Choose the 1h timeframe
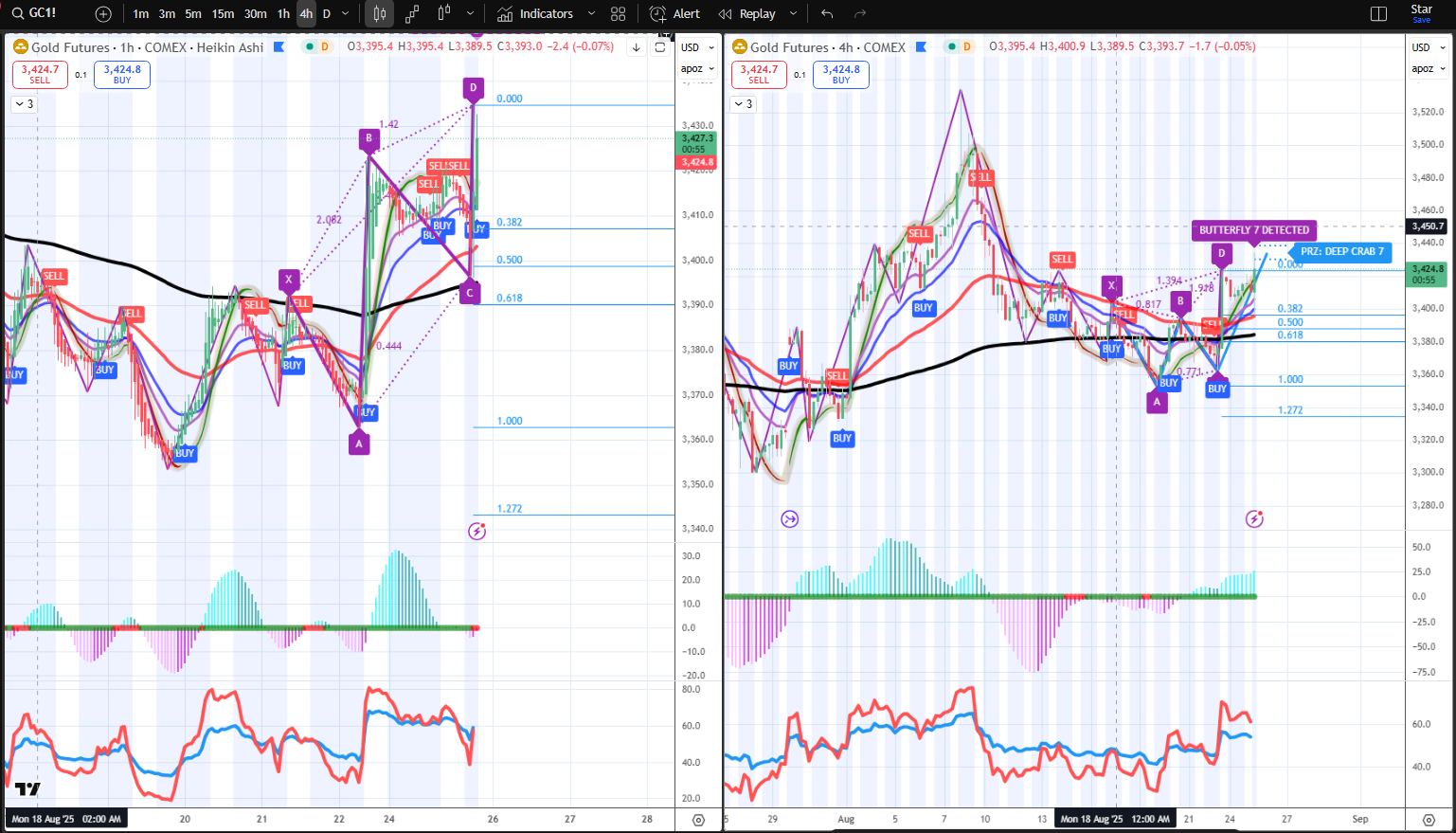Image resolution: width=1456 pixels, height=833 pixels. tap(283, 14)
